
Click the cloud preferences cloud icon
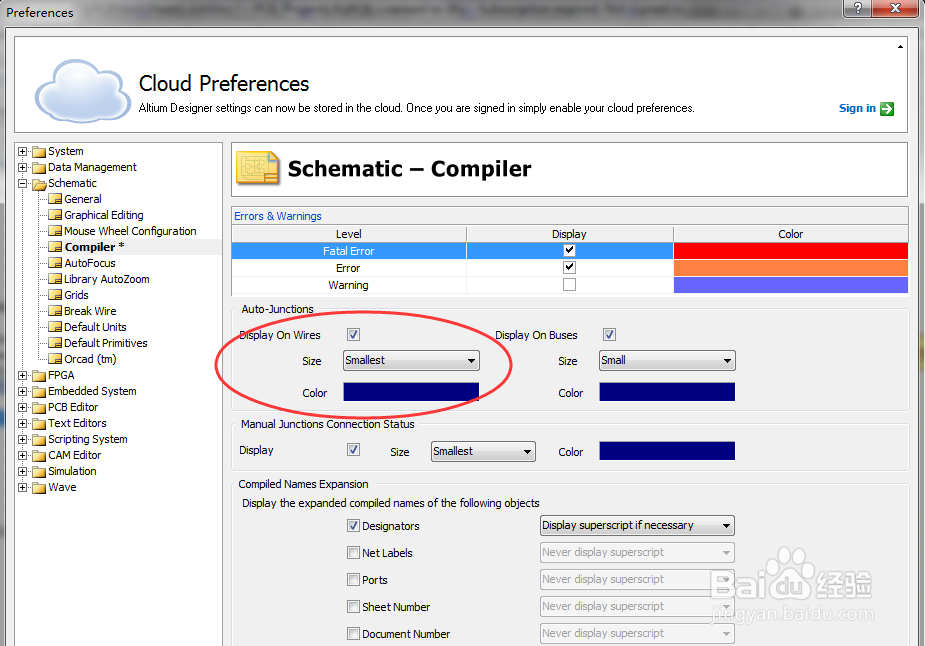(x=83, y=90)
